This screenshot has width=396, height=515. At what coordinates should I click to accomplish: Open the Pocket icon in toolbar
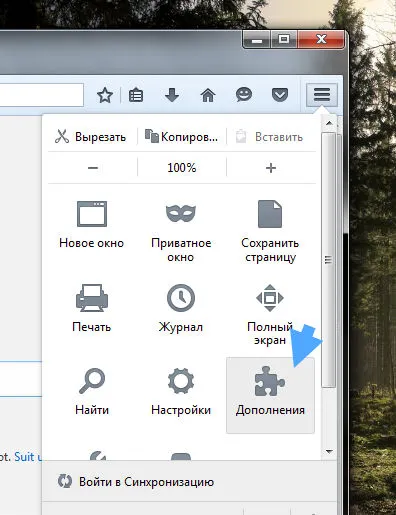coord(280,95)
